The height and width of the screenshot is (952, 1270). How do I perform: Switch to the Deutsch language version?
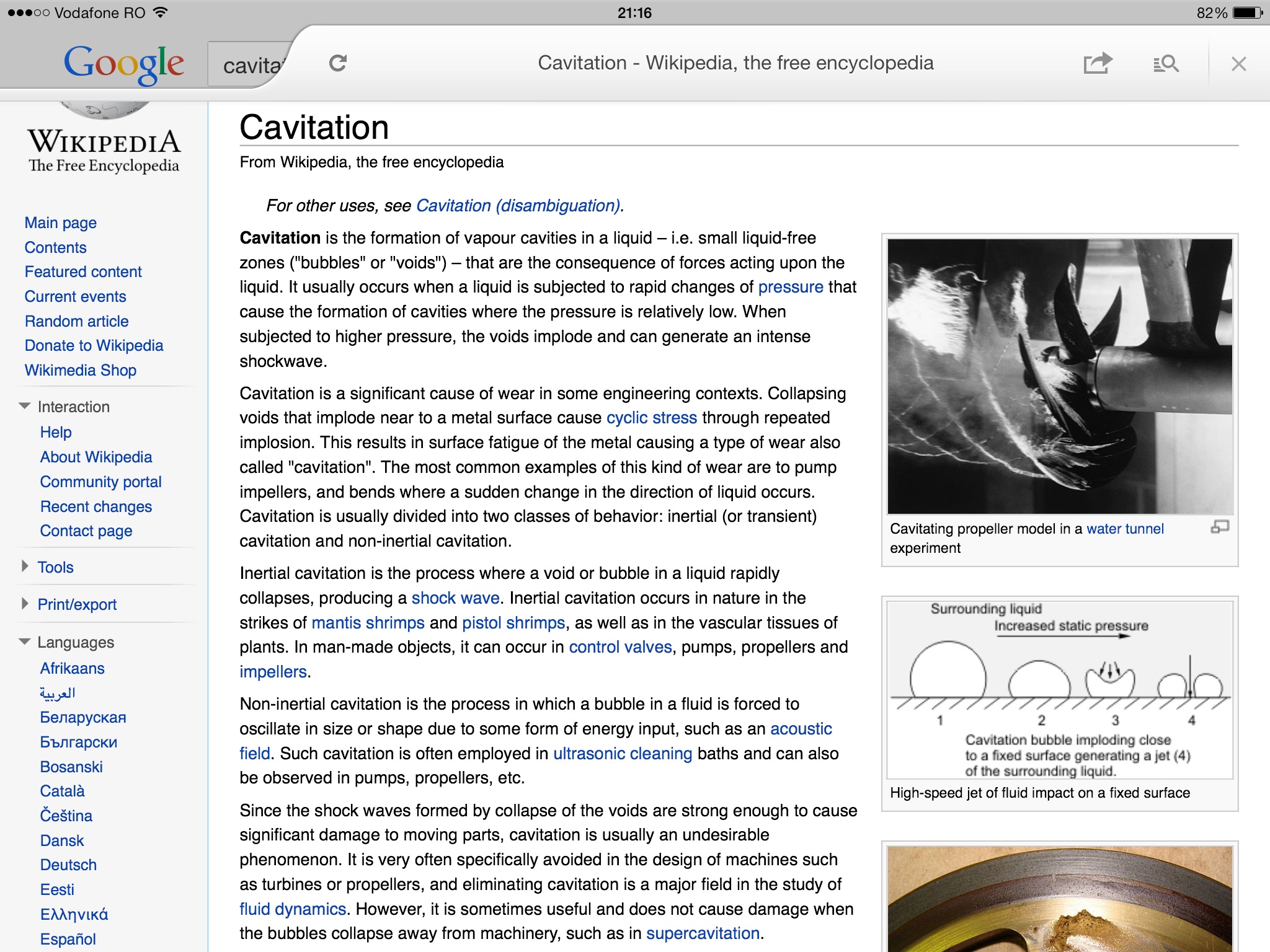68,865
